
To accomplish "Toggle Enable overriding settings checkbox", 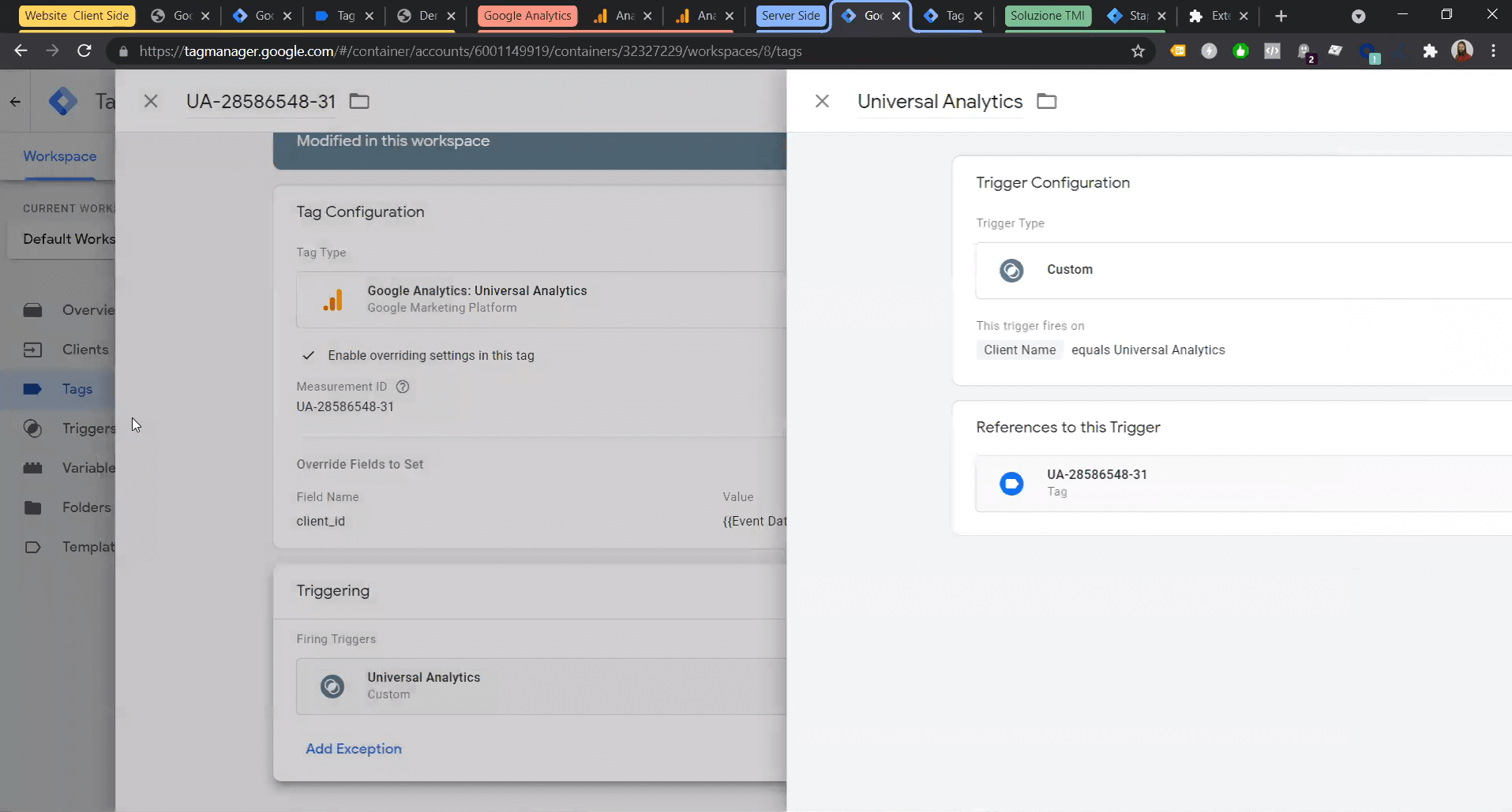I will pos(309,355).
